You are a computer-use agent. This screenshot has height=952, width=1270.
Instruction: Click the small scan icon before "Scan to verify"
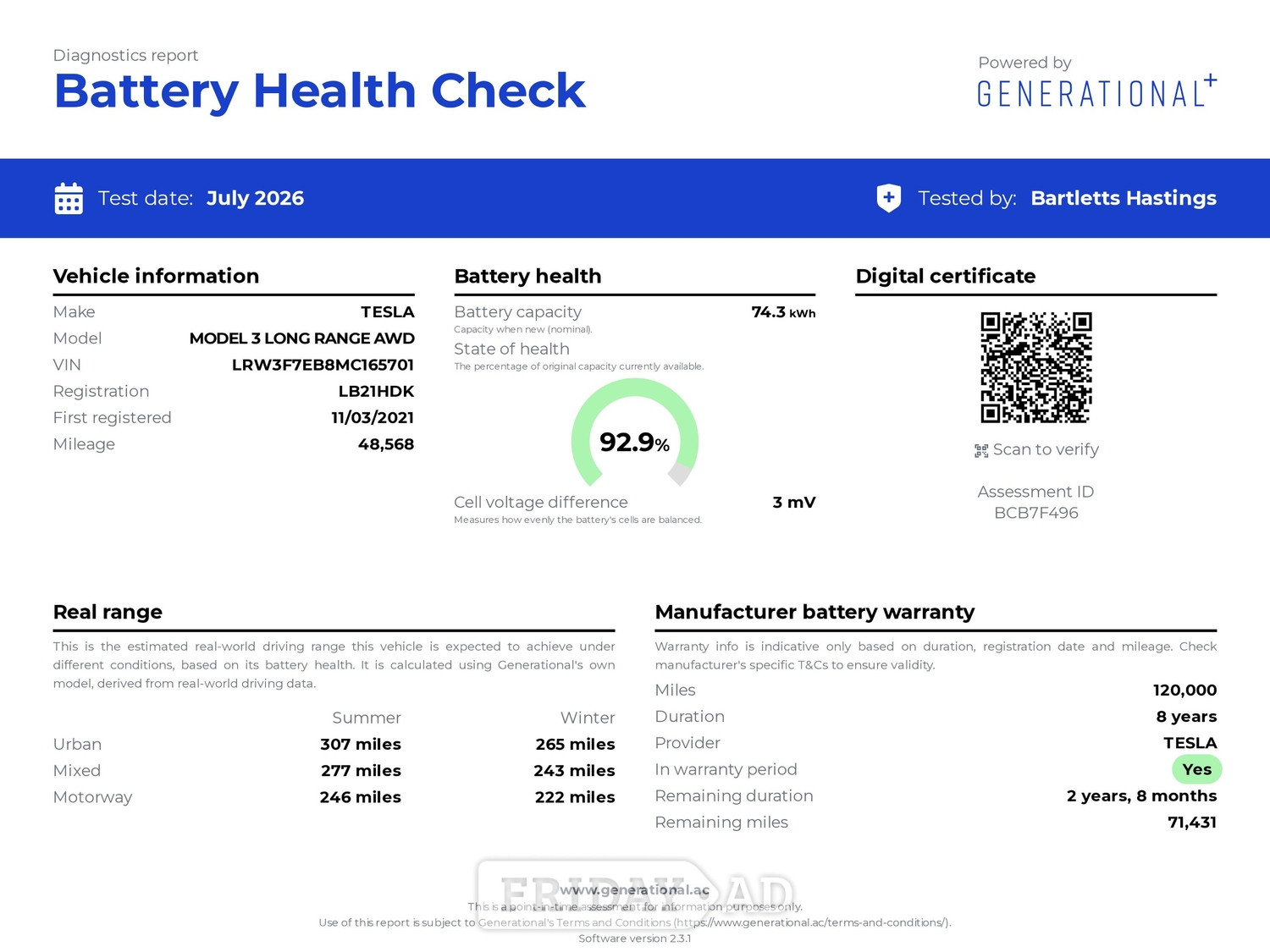[x=981, y=451]
